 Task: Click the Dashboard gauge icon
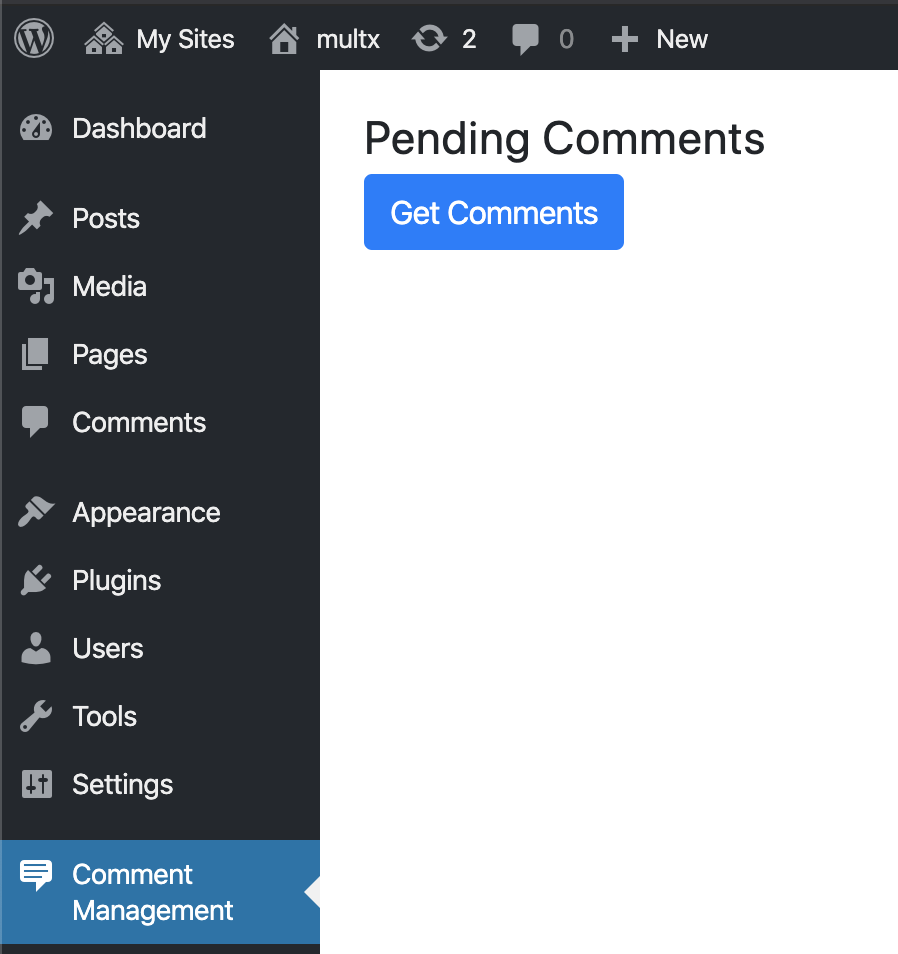pyautogui.click(x=36, y=128)
